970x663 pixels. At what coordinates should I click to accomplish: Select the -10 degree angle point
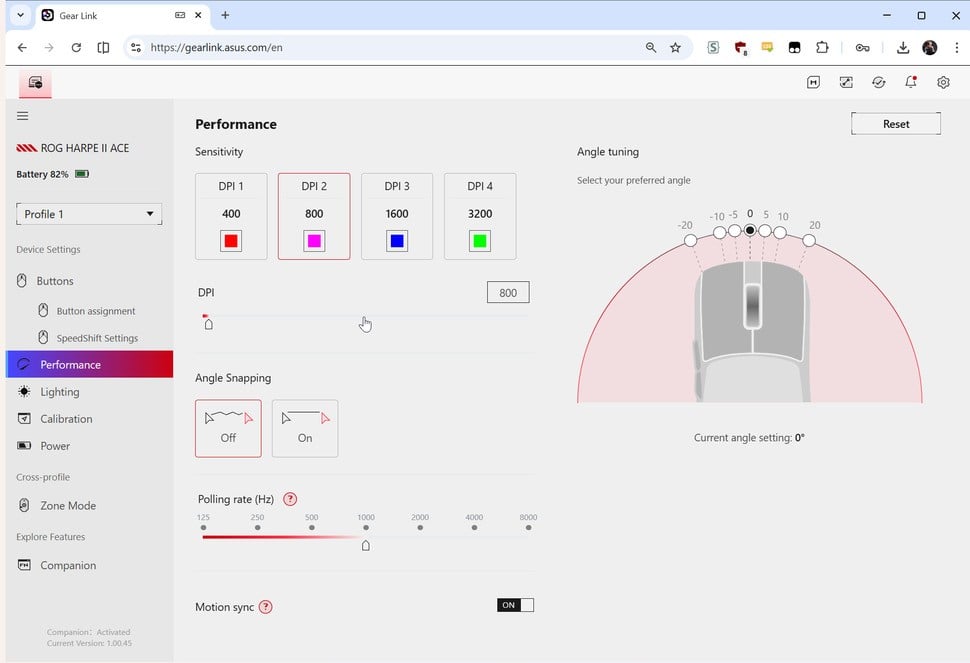(x=719, y=233)
